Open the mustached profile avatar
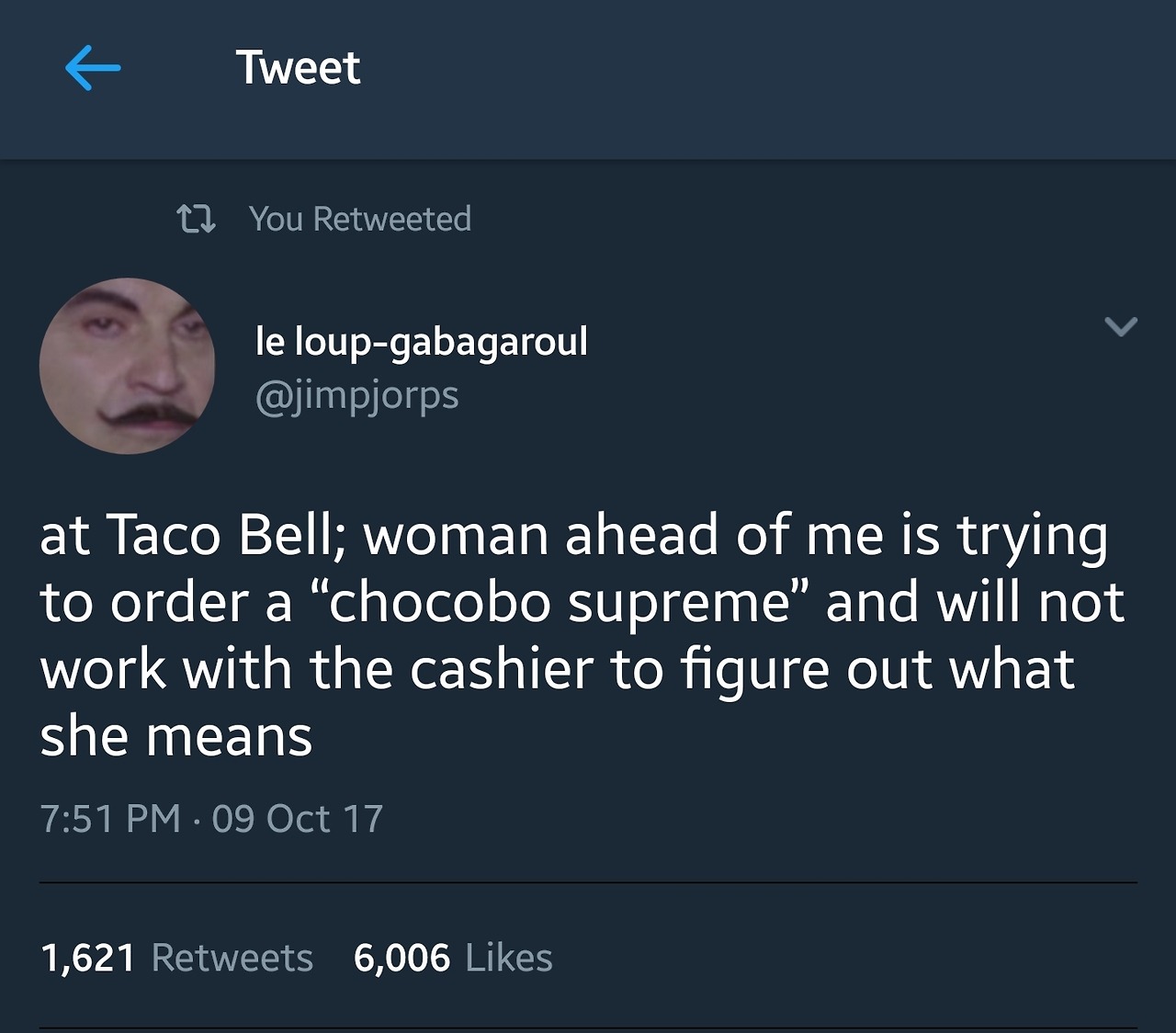Screen dimensions: 1176x1033 tap(127, 366)
